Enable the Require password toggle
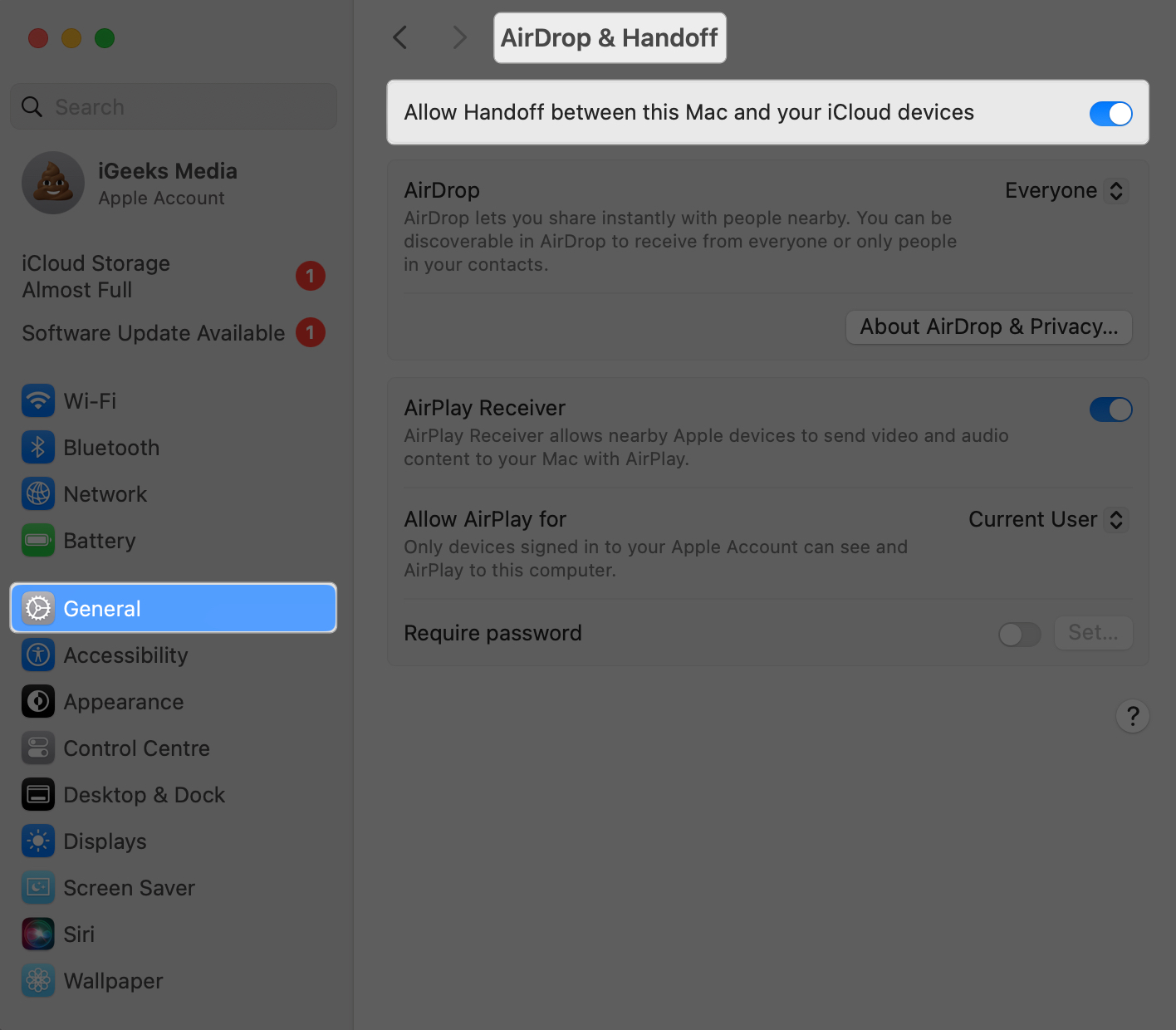The height and width of the screenshot is (1030, 1176). pos(1019,633)
